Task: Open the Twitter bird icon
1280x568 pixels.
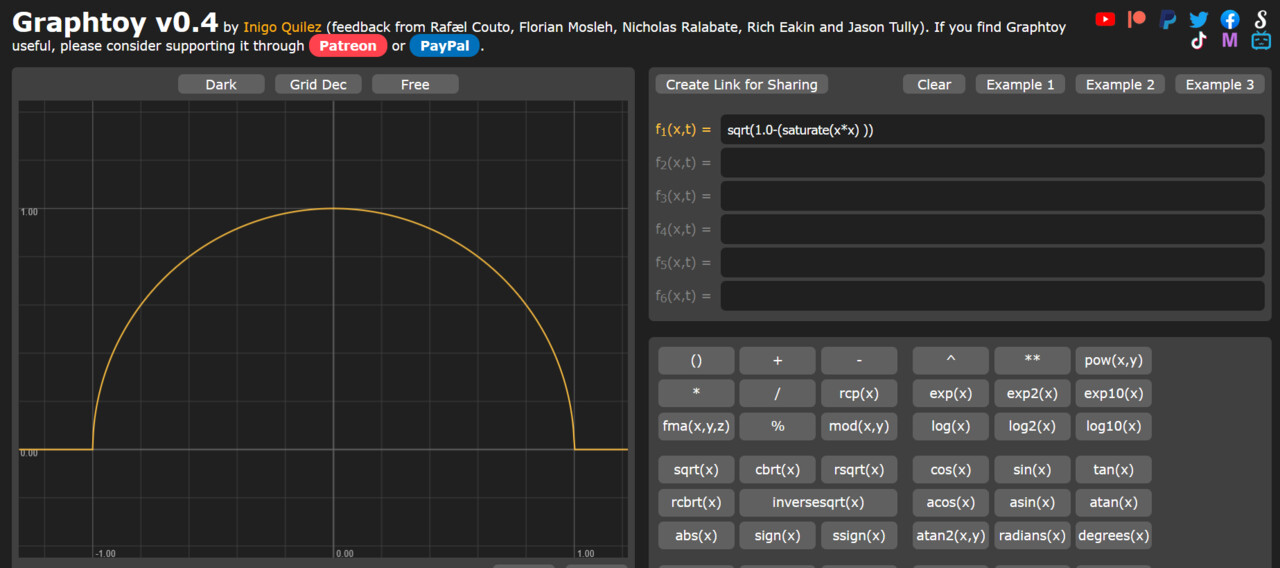Action: coord(1198,19)
